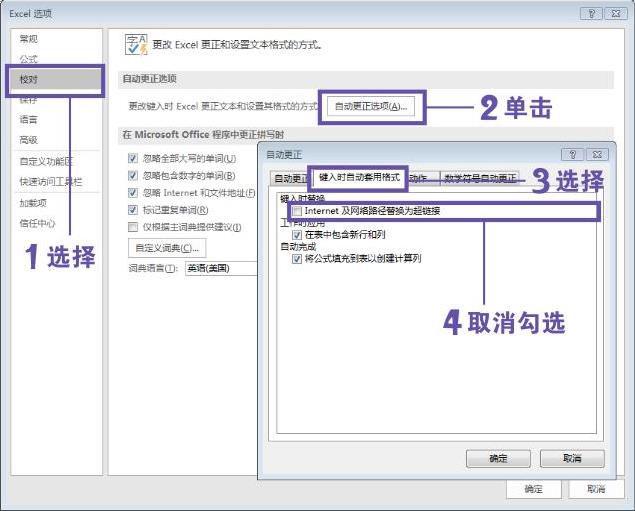Image resolution: width=635 pixels, height=511 pixels.
Task: Click 确定 in the Excel 选项 window
Action: coord(533,489)
